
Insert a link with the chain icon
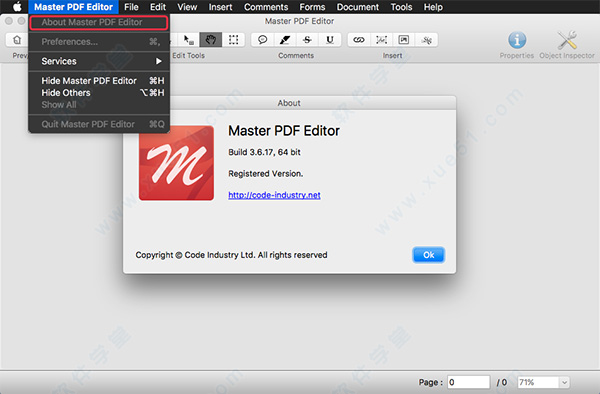tap(359, 40)
